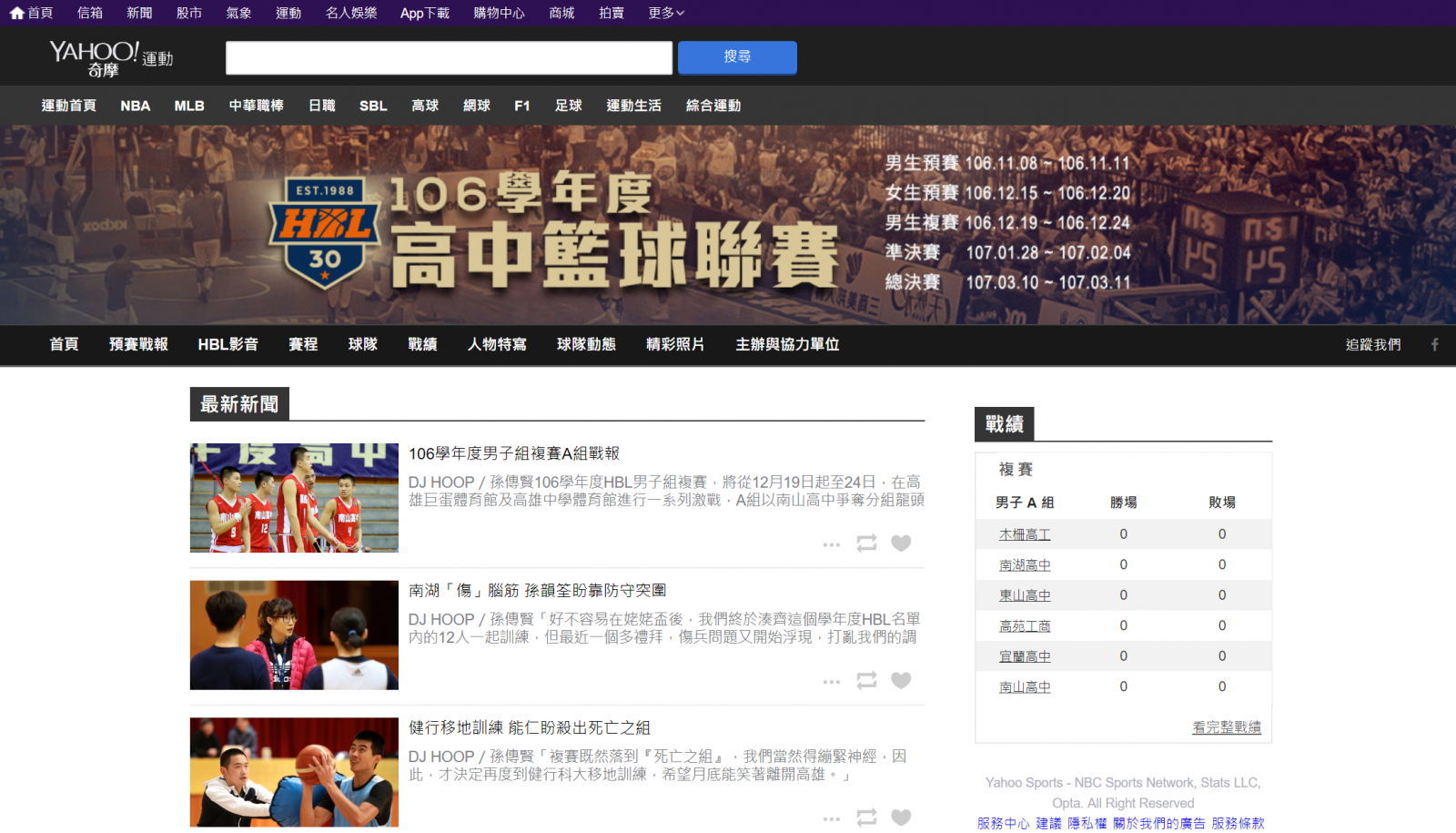Viewport: 1456px width, 833px height.
Task: Open more options for 健行移地訓練 article
Action: coord(832,818)
